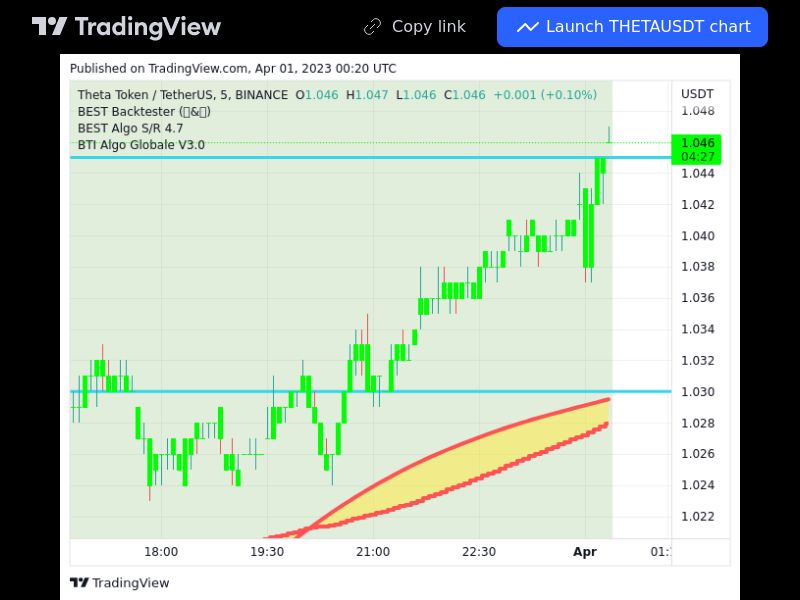Click the 21:00 time axis label
The image size is (800, 600).
tap(373, 552)
